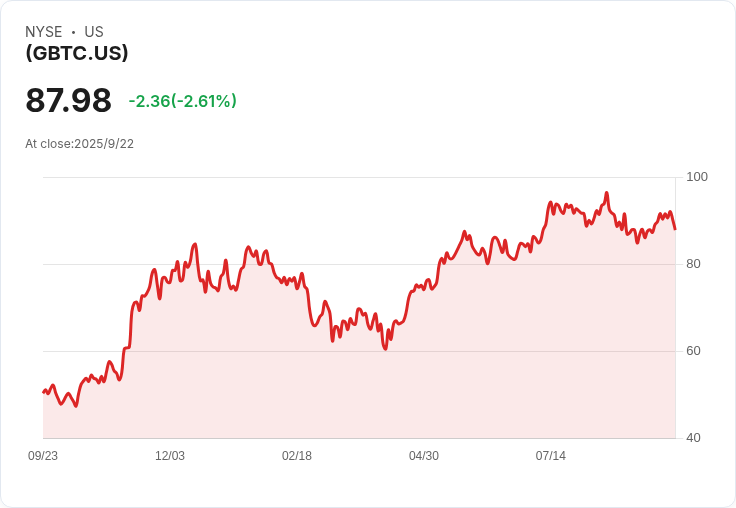Click the 80 y-axis label
Viewport: 736px width, 508px height.
click(694, 264)
